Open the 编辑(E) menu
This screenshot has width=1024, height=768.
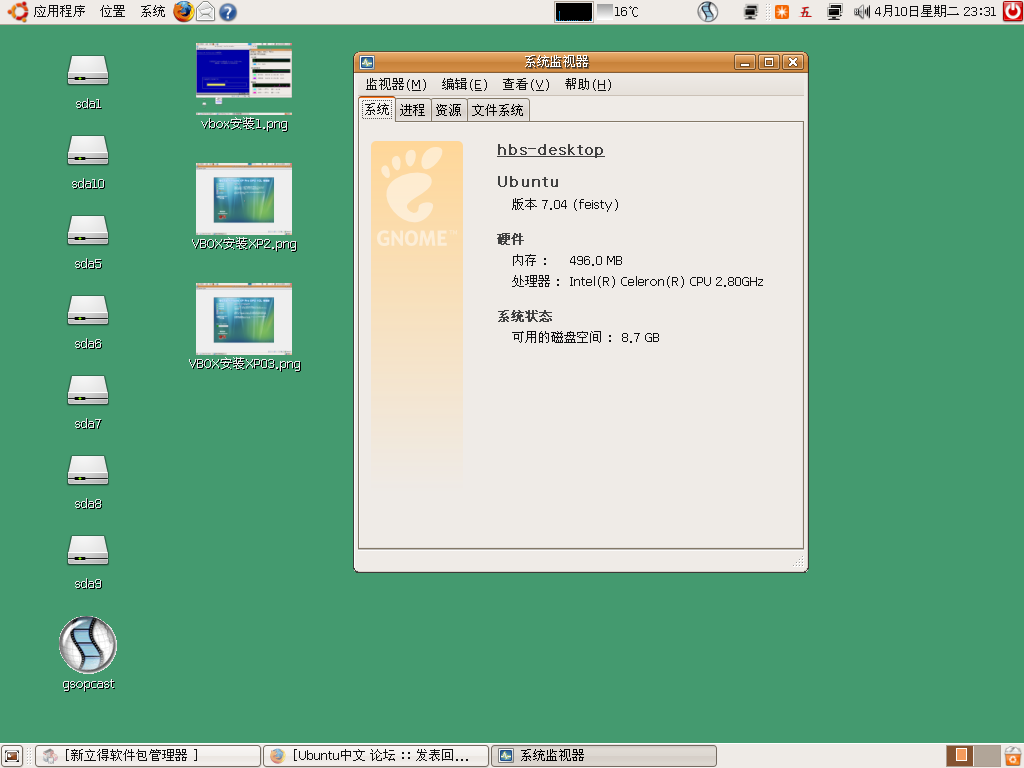[x=464, y=84]
